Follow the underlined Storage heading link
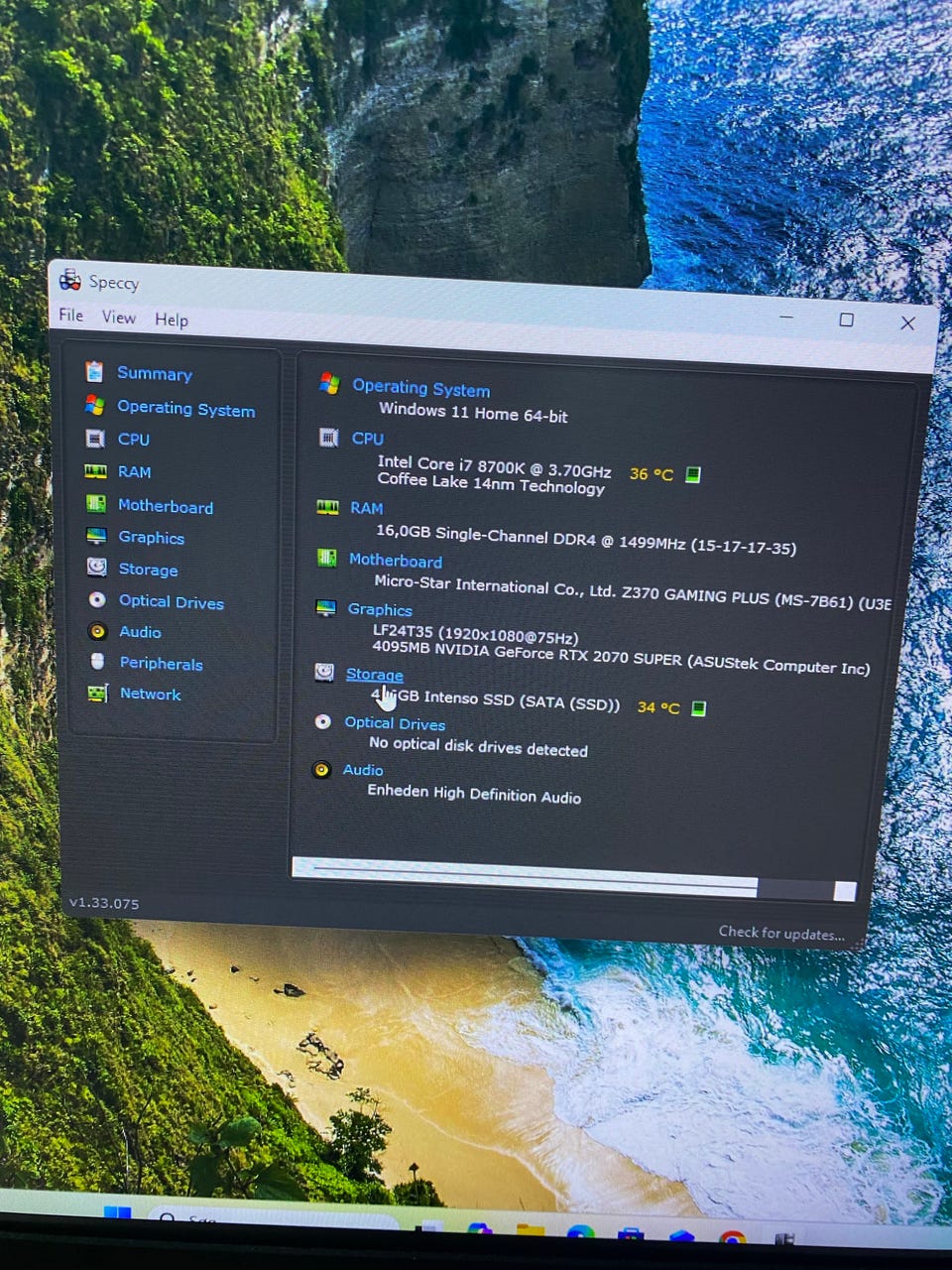 374,674
